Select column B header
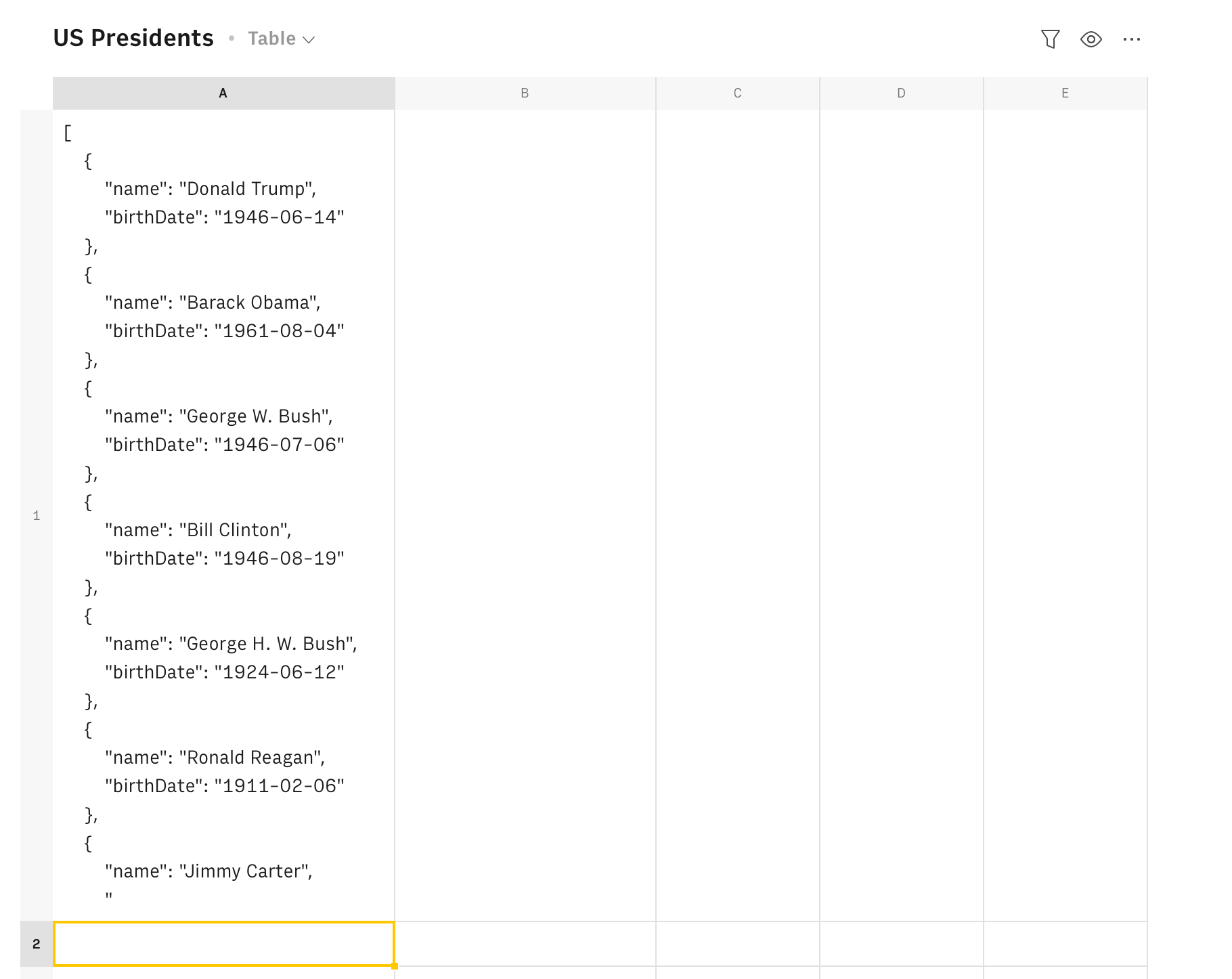1232x979 pixels. point(525,93)
